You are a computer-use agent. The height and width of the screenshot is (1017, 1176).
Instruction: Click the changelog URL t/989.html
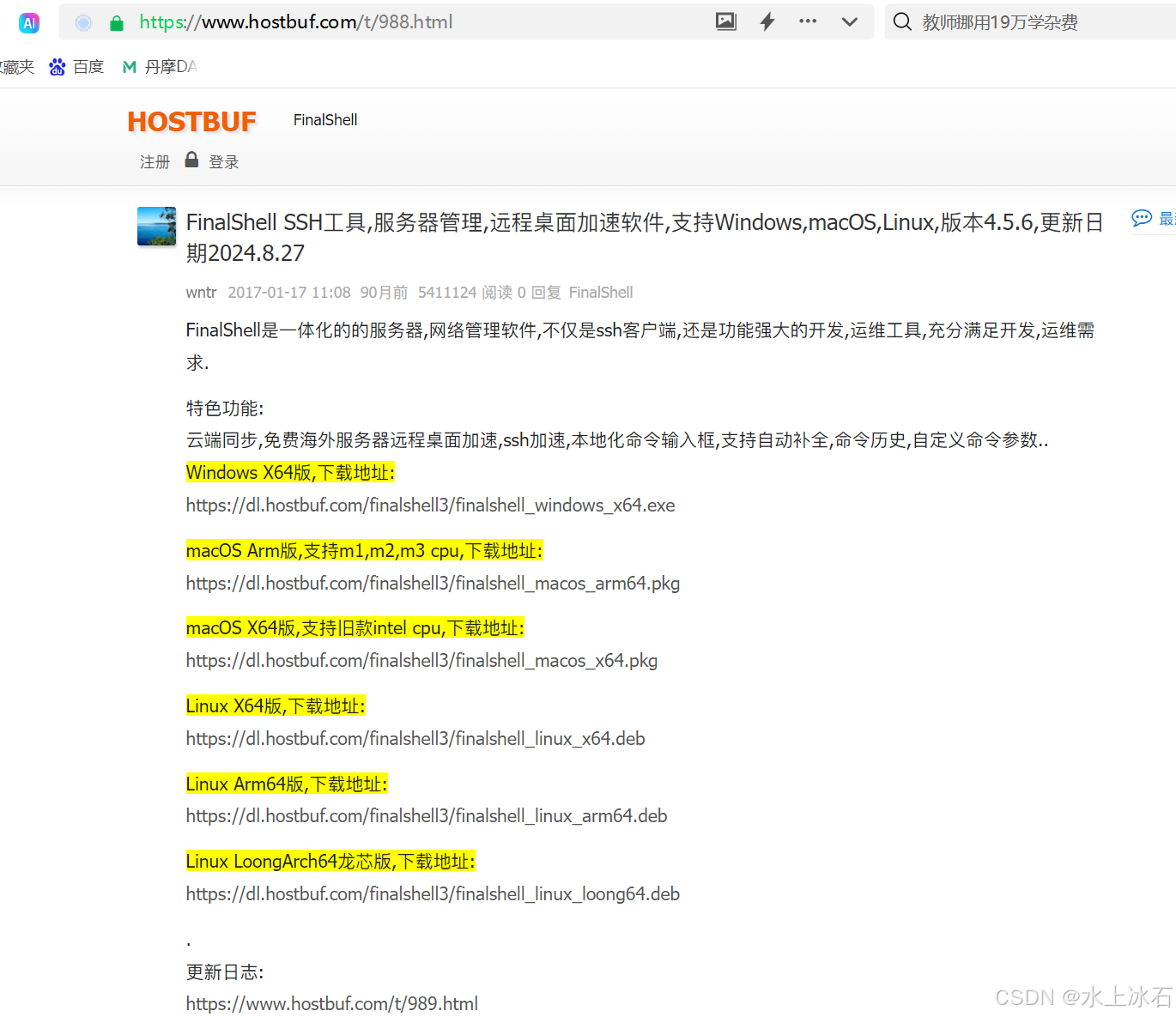point(332,1004)
